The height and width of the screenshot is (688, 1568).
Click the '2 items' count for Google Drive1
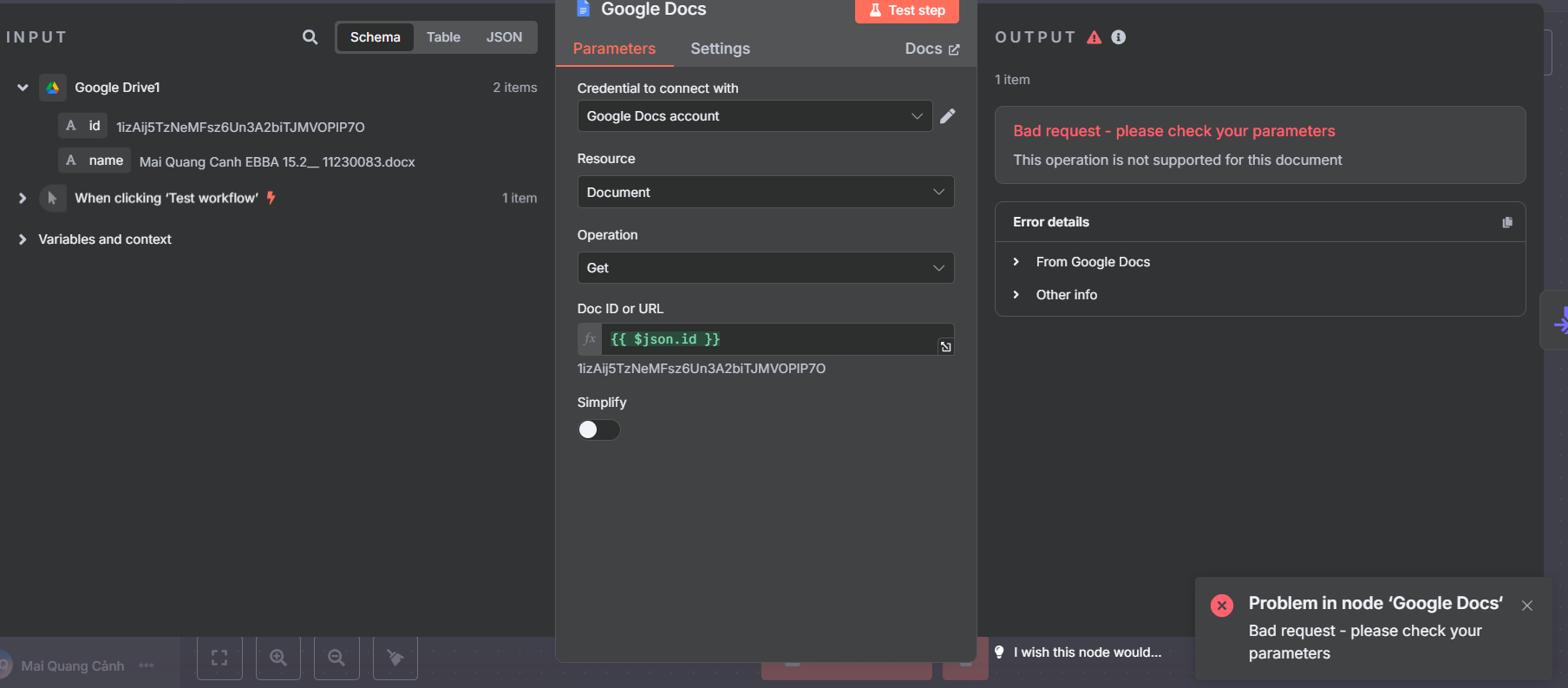(x=515, y=88)
